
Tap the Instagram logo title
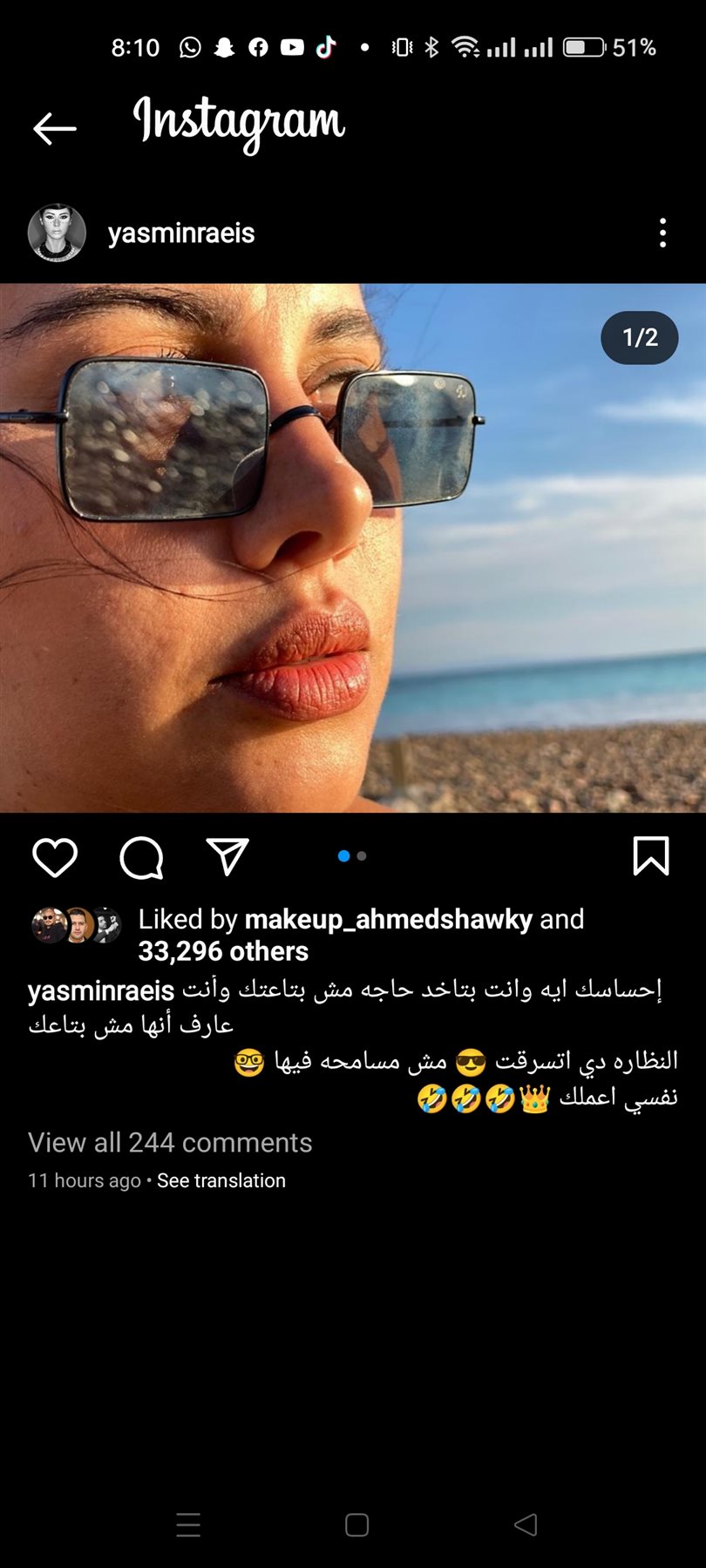[239, 125]
